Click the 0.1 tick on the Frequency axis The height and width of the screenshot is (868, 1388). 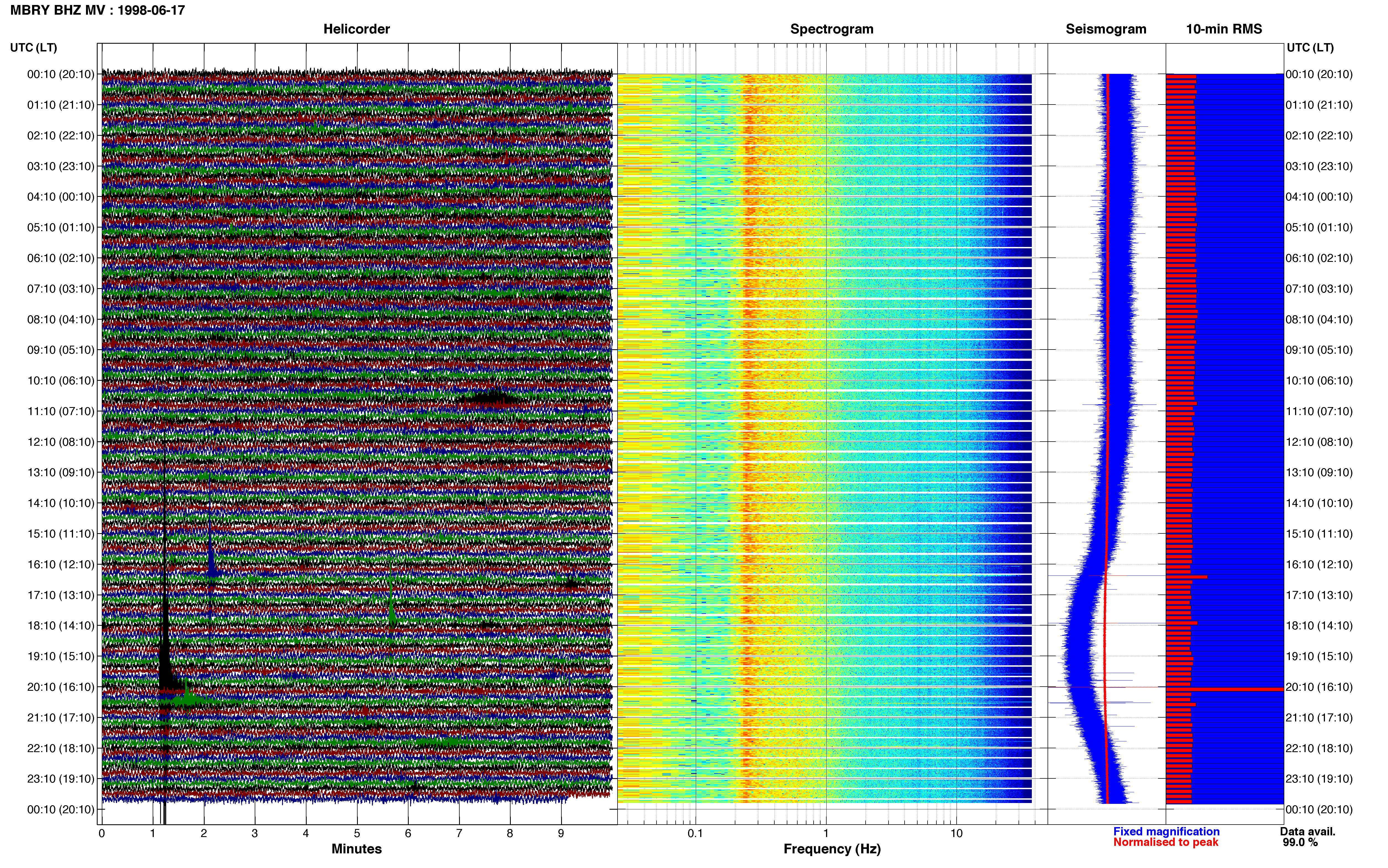[x=695, y=833]
